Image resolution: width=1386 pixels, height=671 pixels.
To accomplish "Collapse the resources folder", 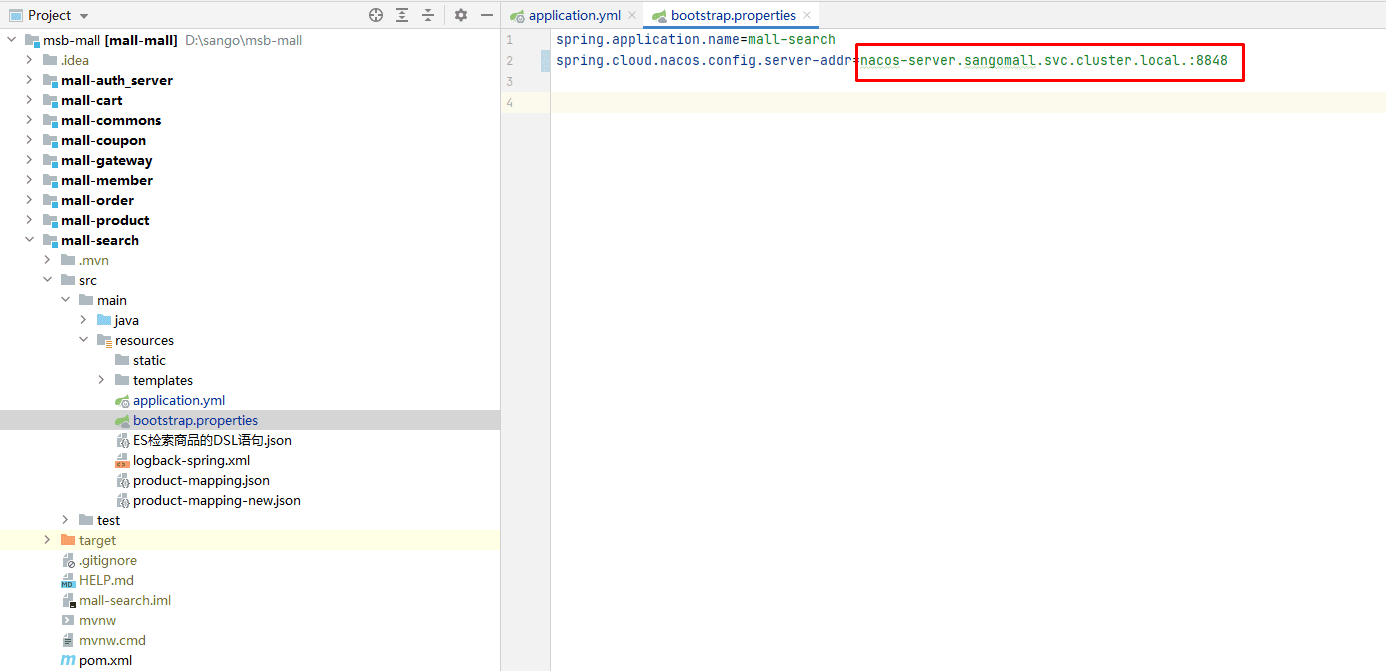I will click(84, 340).
